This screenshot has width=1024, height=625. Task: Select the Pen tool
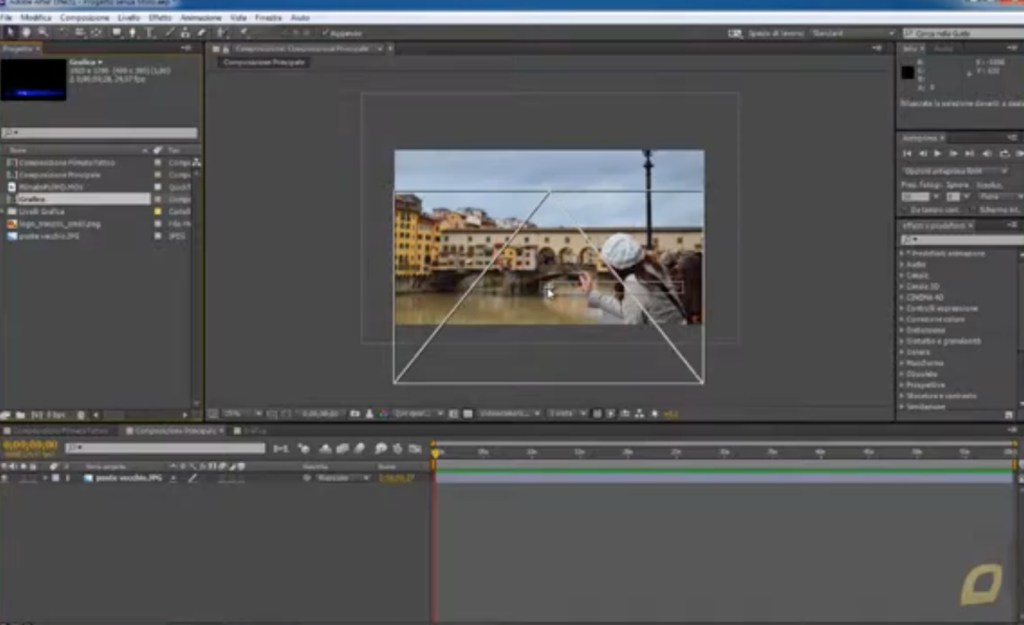[x=133, y=32]
